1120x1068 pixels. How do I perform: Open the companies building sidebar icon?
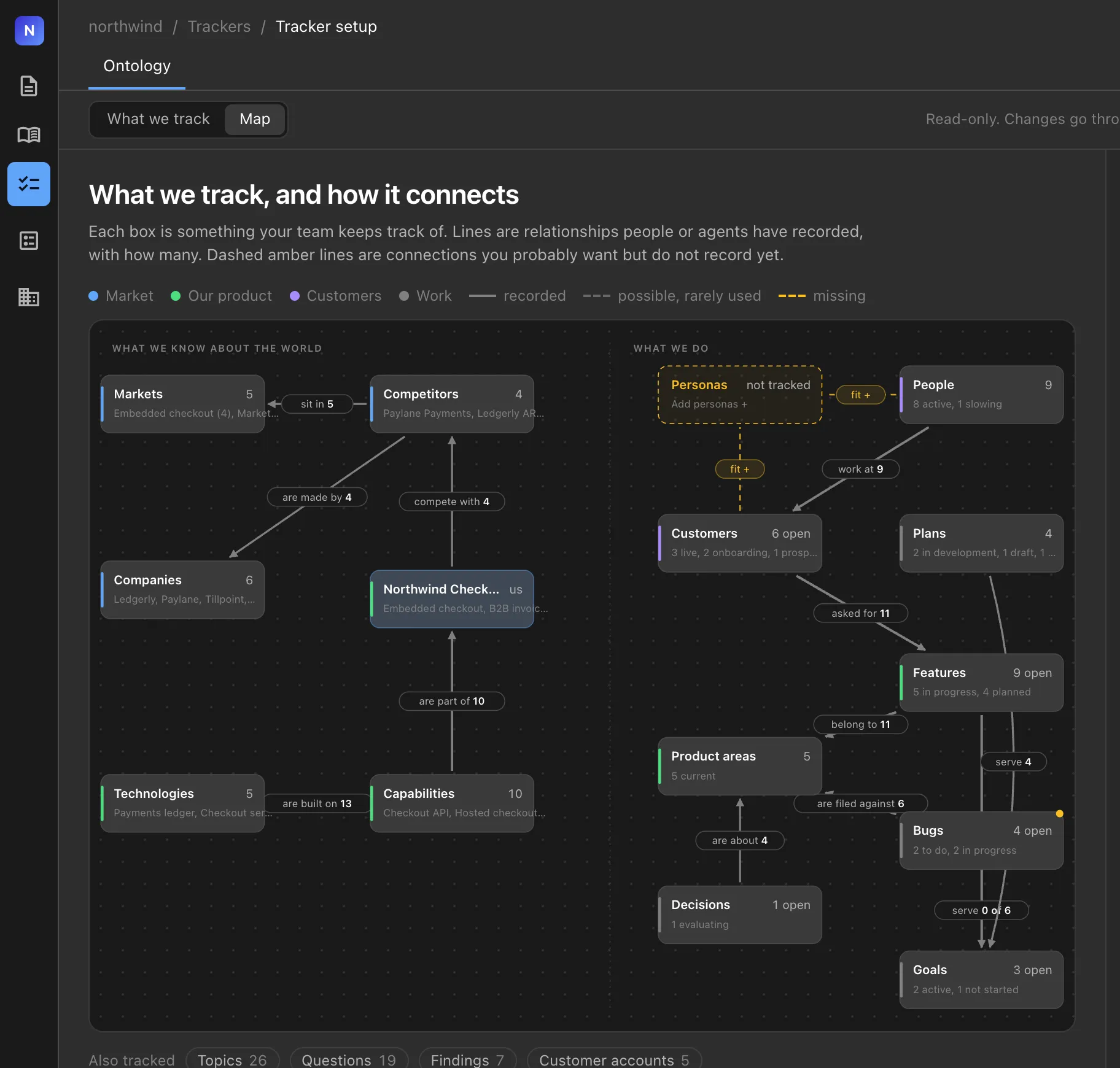(x=29, y=297)
